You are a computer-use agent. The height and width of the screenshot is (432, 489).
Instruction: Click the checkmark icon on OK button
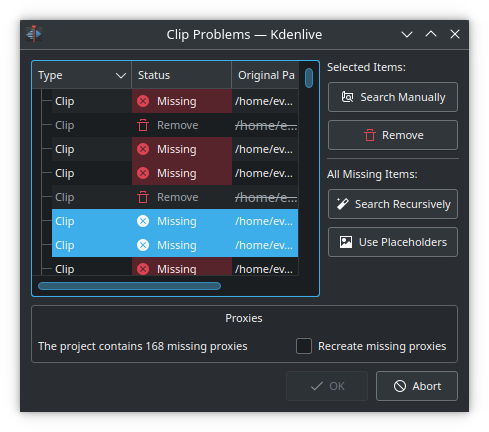(317, 386)
